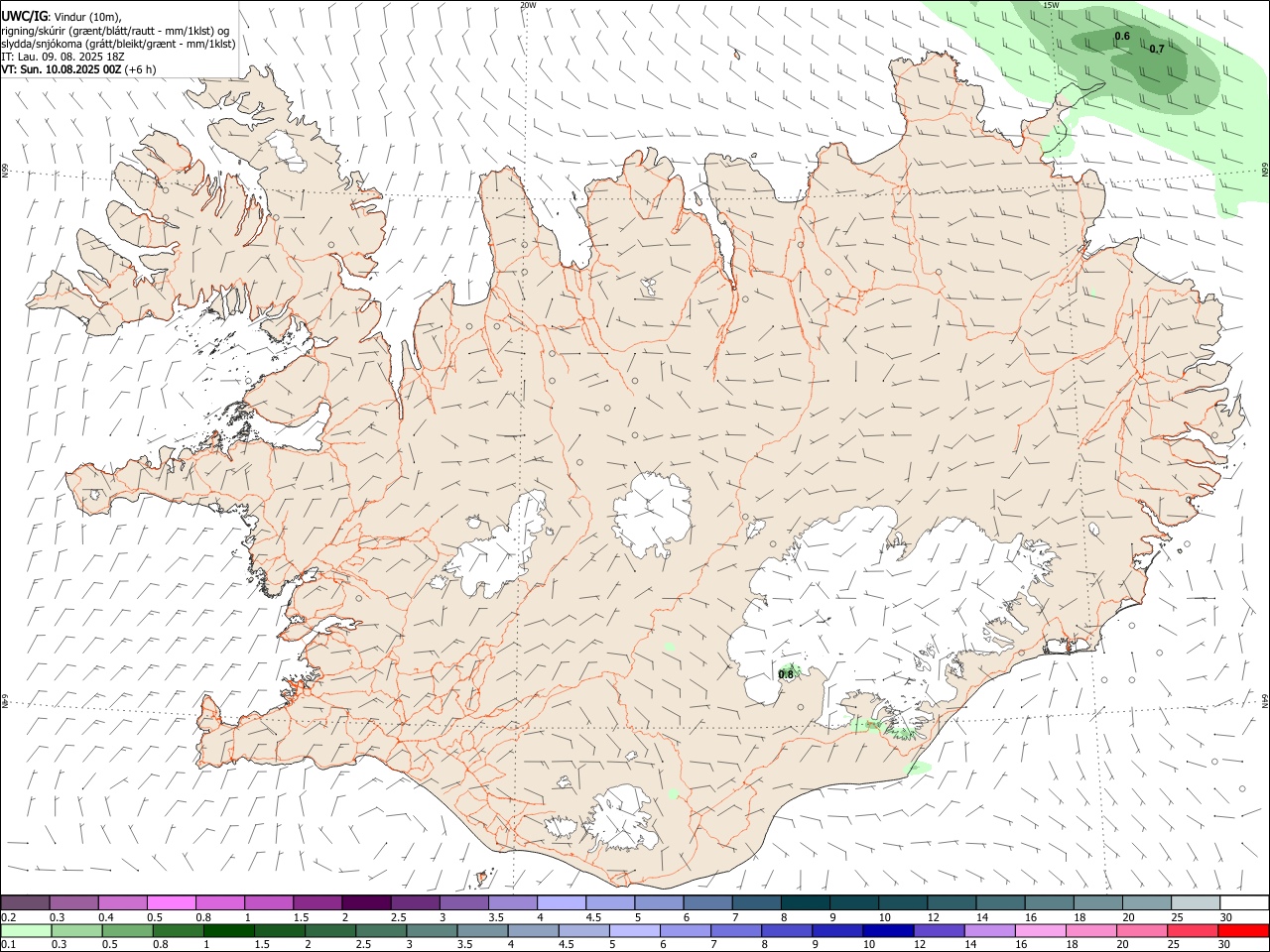The image size is (1270, 952).
Task: Click the 15W longitude label at top
Action: click(x=1051, y=5)
